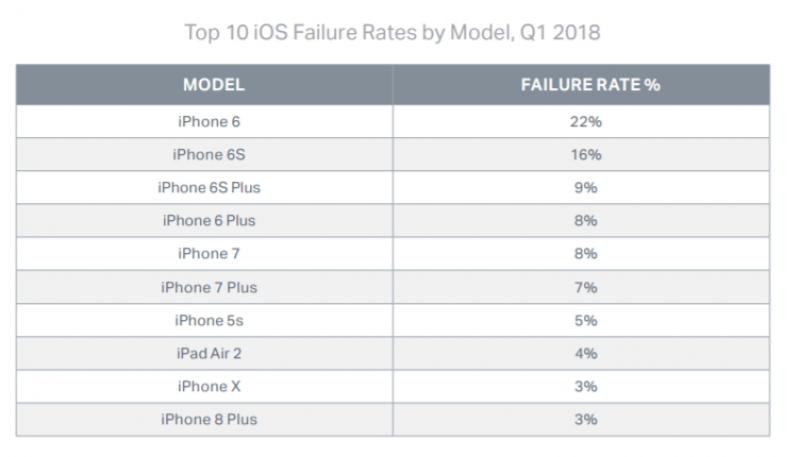Select the MODEL column header
The height and width of the screenshot is (457, 800).
pyautogui.click(x=213, y=85)
